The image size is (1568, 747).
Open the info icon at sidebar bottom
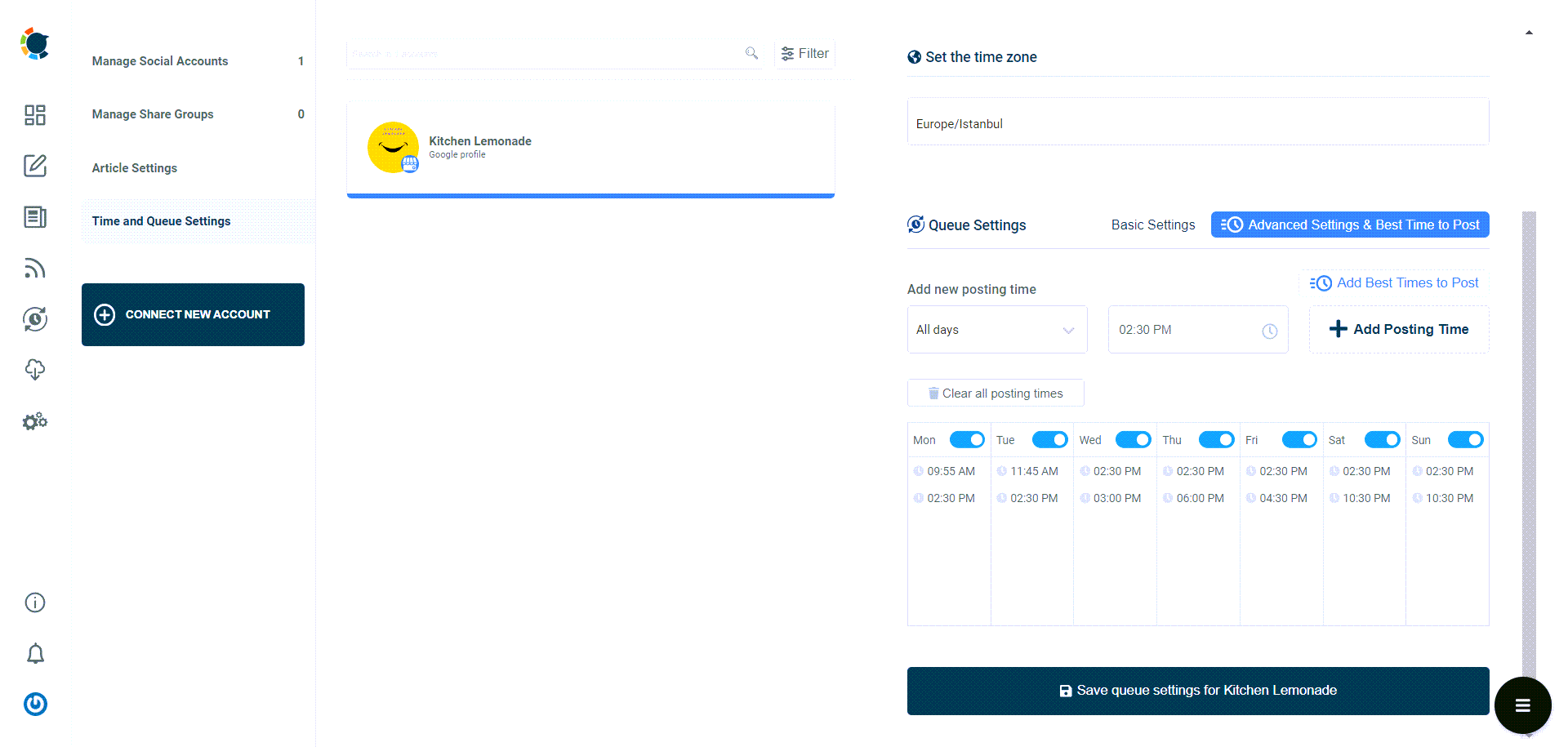pyautogui.click(x=34, y=602)
